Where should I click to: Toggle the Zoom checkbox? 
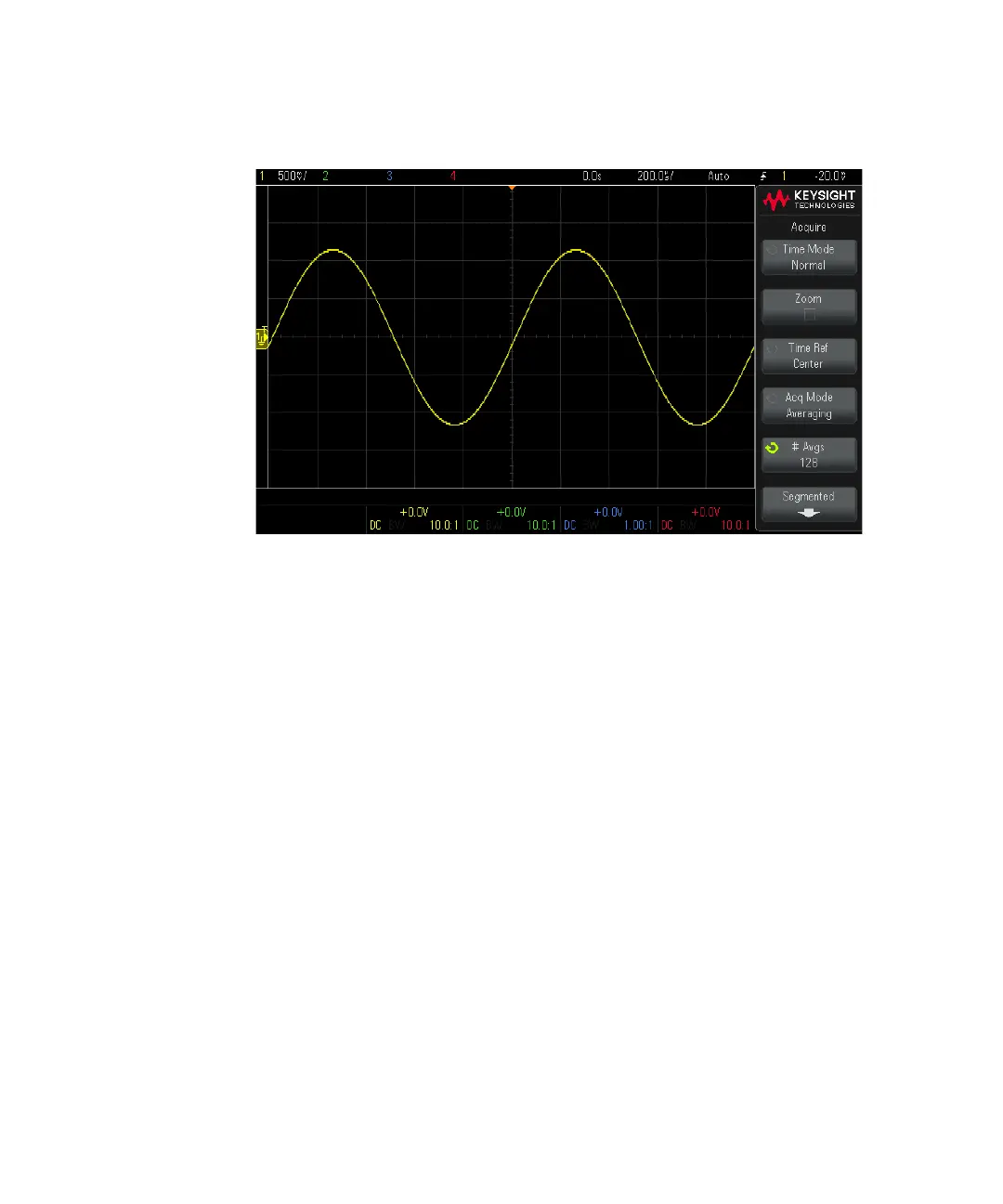pyautogui.click(x=809, y=315)
